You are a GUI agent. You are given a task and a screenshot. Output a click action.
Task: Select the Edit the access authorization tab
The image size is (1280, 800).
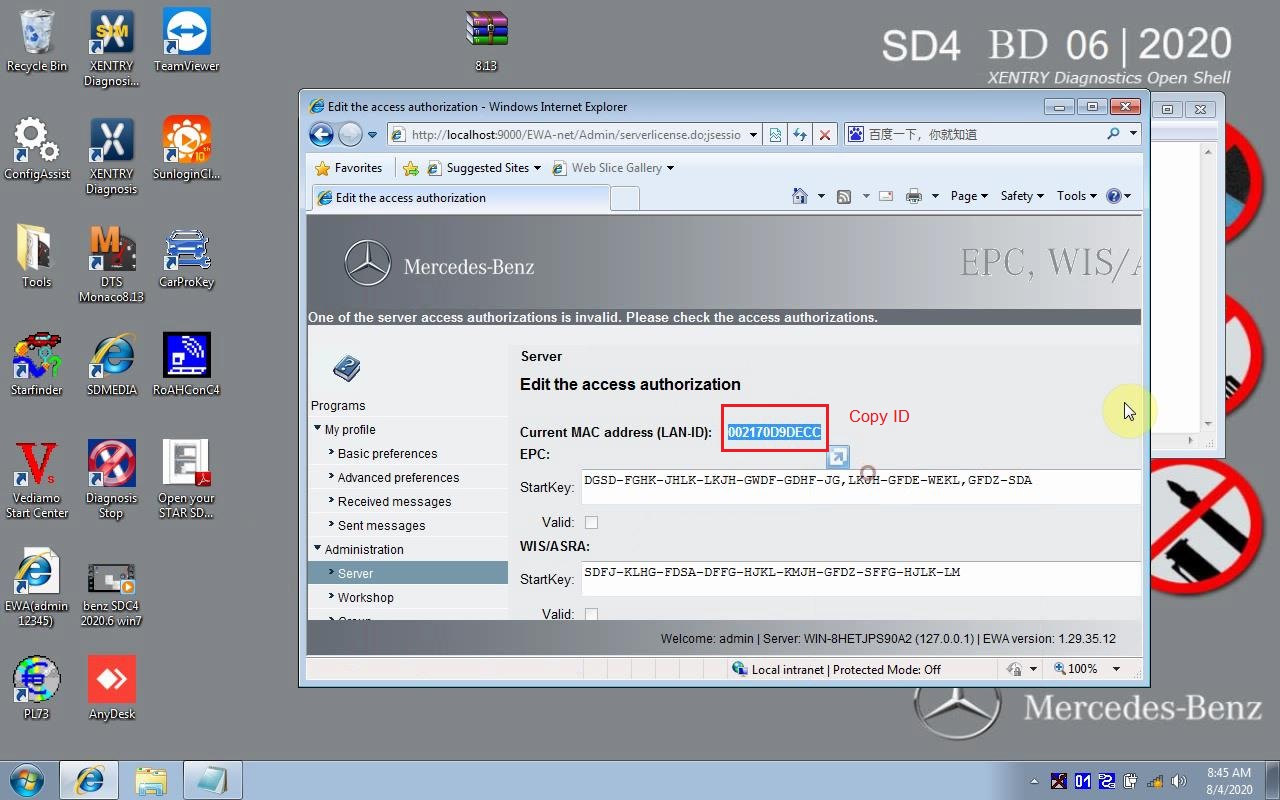460,198
